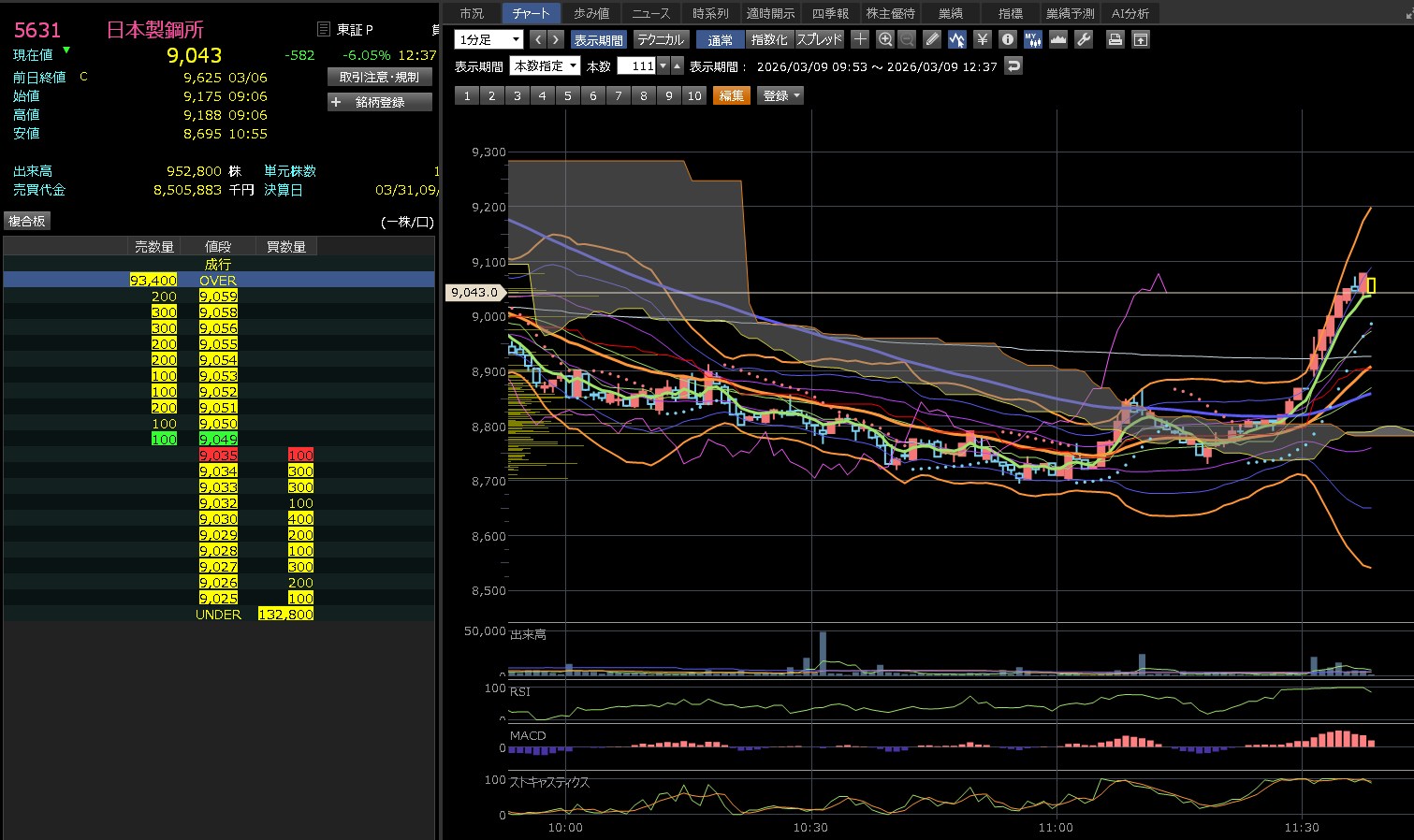Click the yen symbol icon

click(x=982, y=39)
